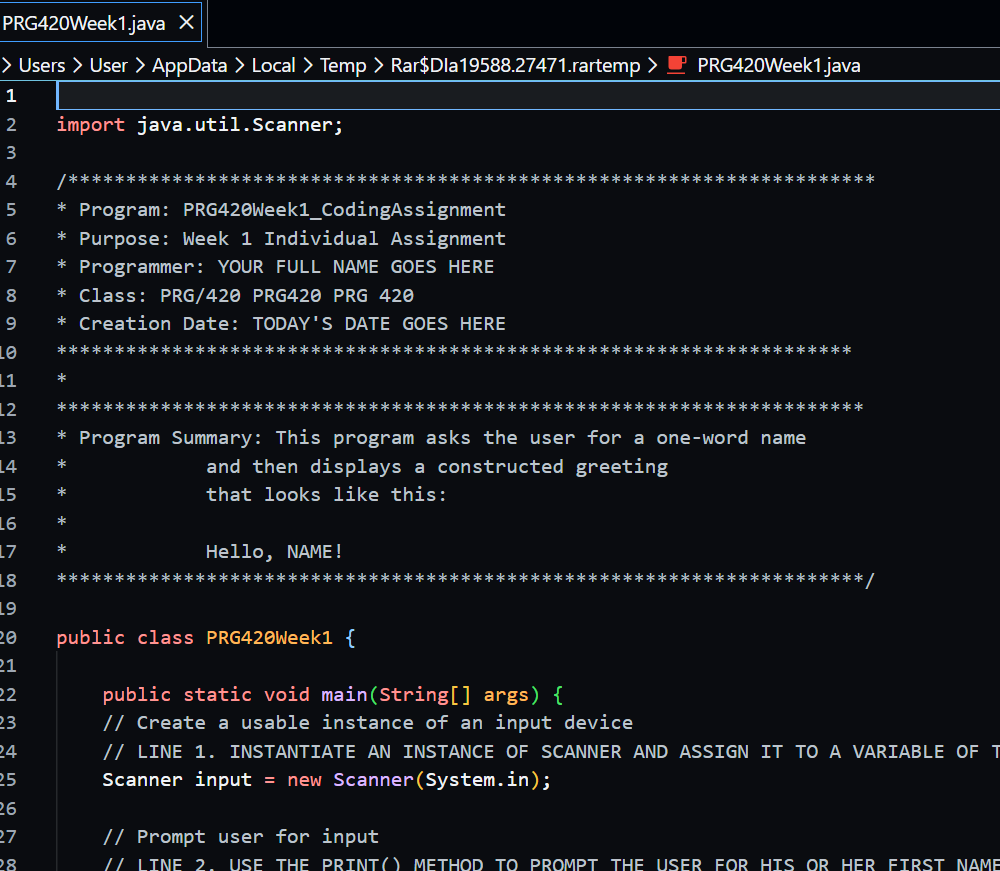The image size is (1000, 871).
Task: Open the User breadcrumb segment
Action: click(109, 65)
